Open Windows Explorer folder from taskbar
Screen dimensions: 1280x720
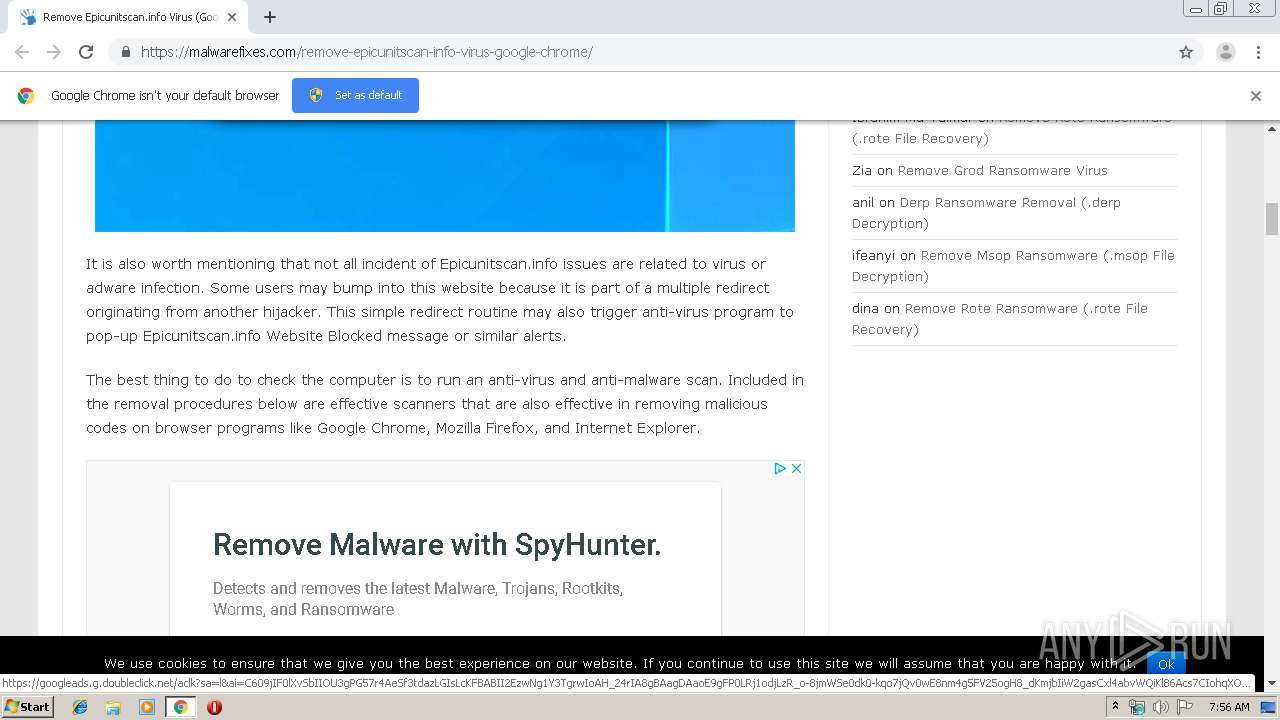(113, 707)
